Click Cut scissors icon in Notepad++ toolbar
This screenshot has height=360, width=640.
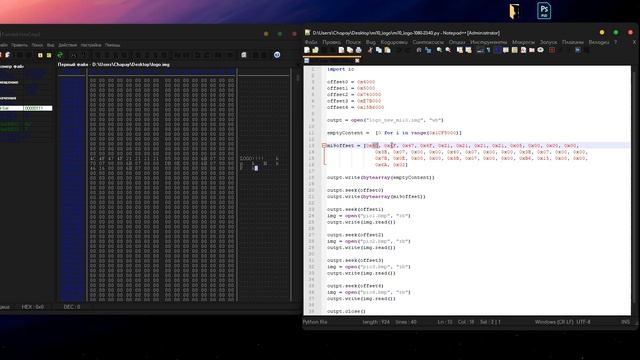click(370, 50)
